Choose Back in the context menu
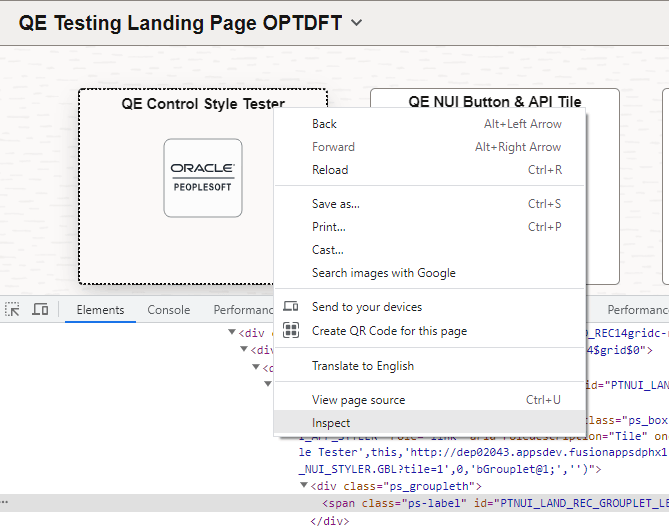Image resolution: width=669 pixels, height=526 pixels. point(429,124)
